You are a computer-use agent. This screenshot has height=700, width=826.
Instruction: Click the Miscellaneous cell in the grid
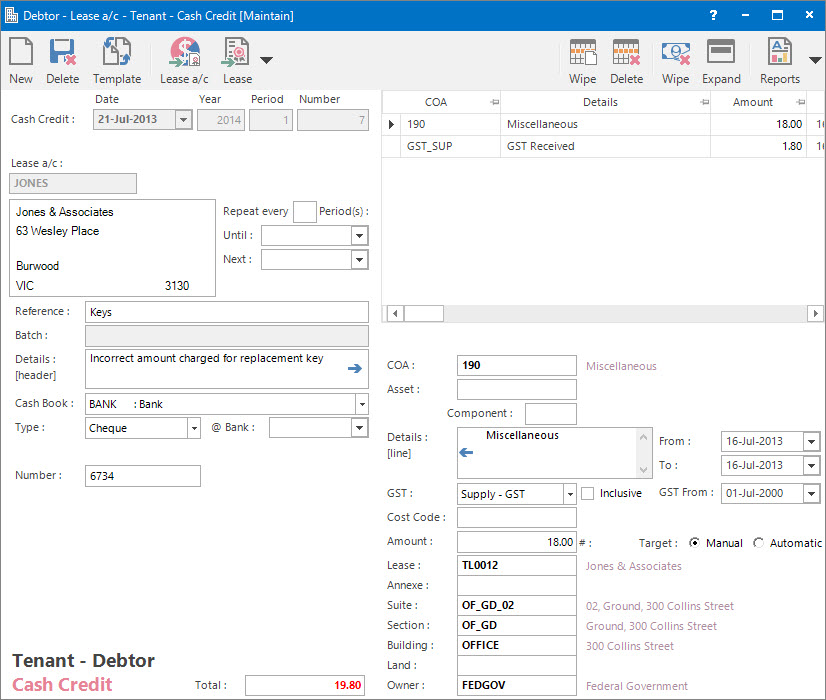[x=605, y=124]
